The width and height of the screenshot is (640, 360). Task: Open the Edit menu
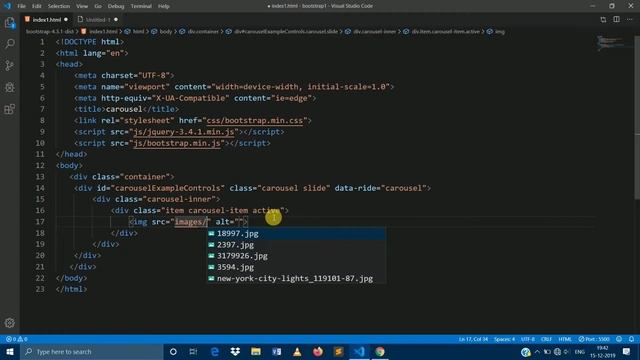click(37, 6)
